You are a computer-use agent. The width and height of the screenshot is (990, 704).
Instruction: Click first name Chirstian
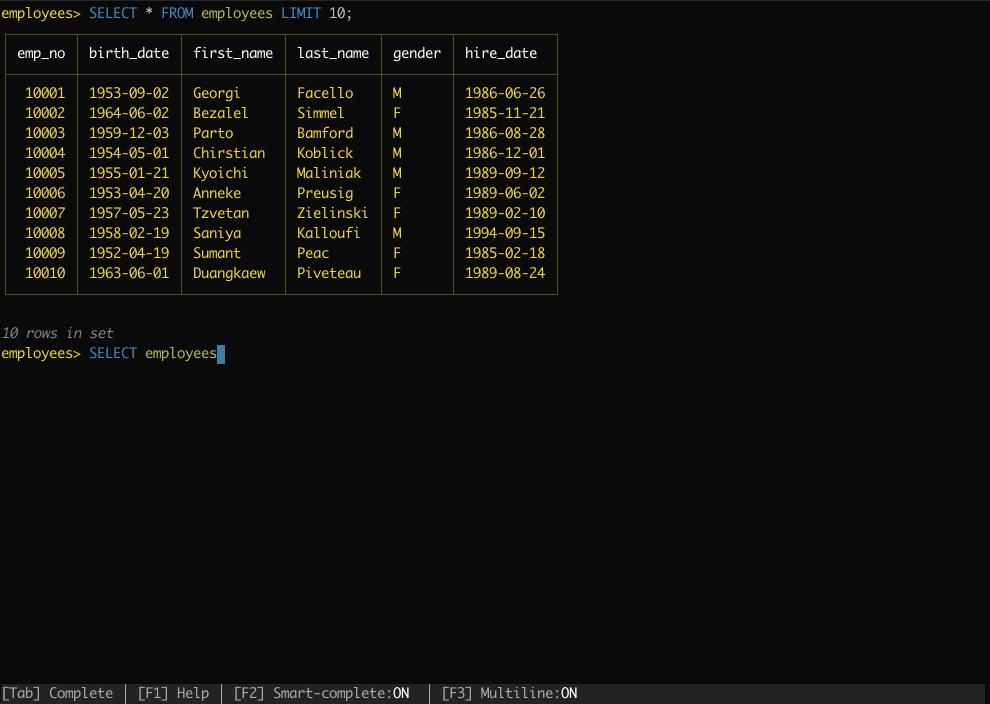229,153
